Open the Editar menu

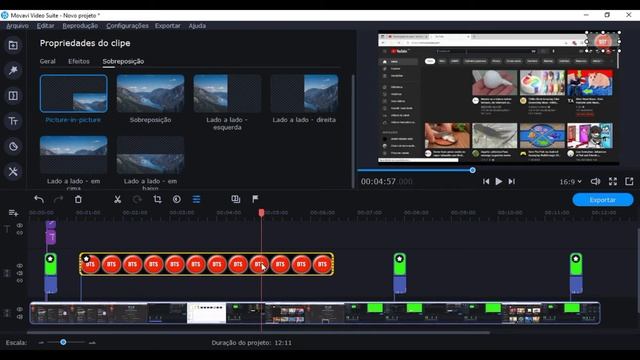[x=45, y=26]
